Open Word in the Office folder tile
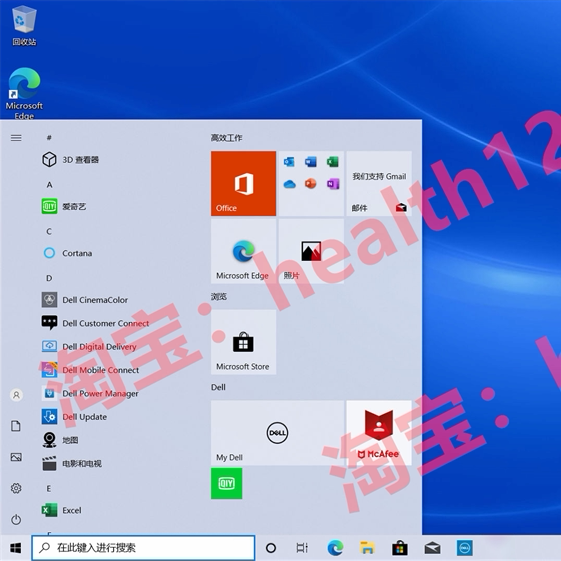This screenshot has width=561, height=561. (311, 162)
